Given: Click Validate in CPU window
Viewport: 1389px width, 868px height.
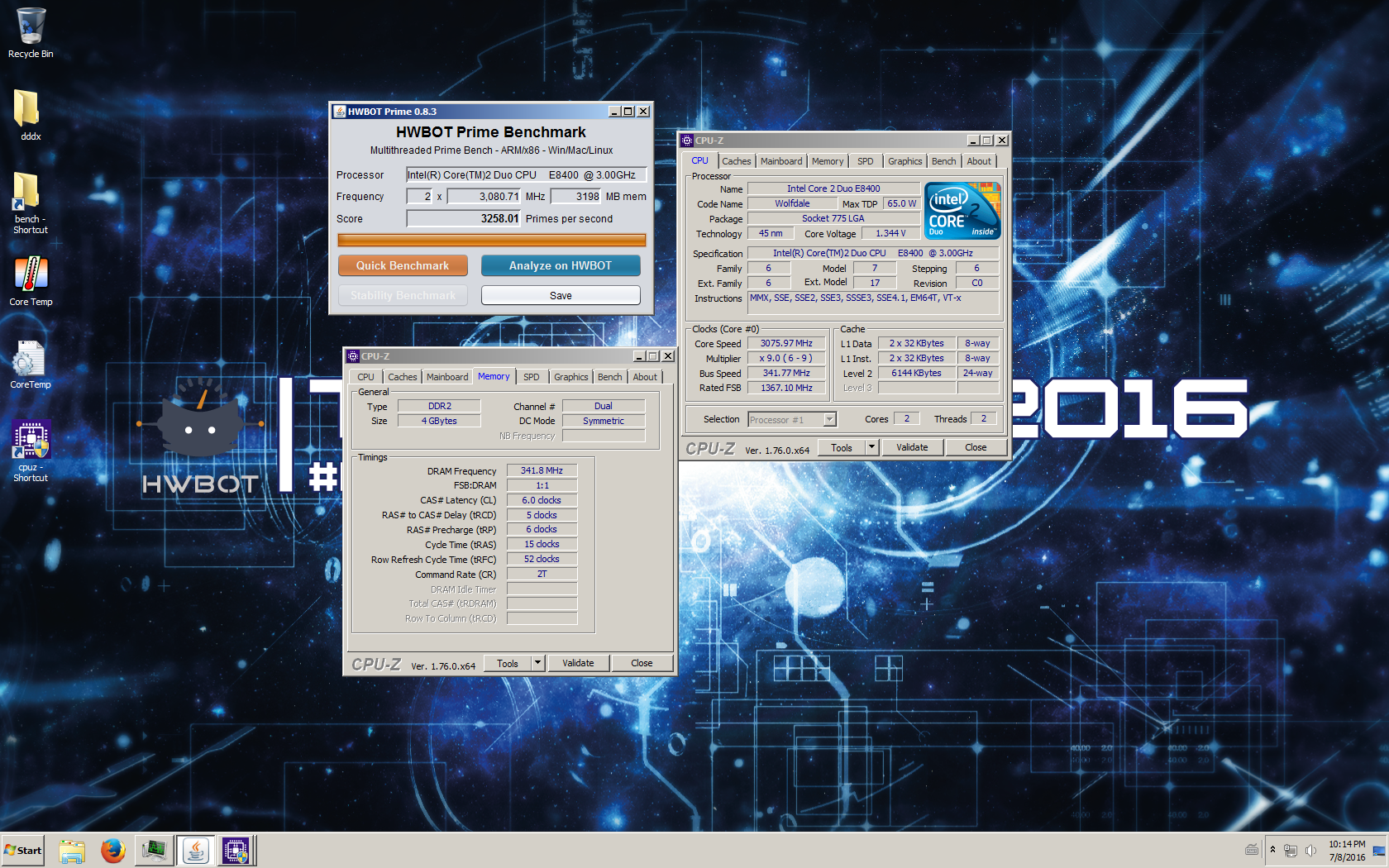Looking at the screenshot, I should pyautogui.click(x=912, y=447).
